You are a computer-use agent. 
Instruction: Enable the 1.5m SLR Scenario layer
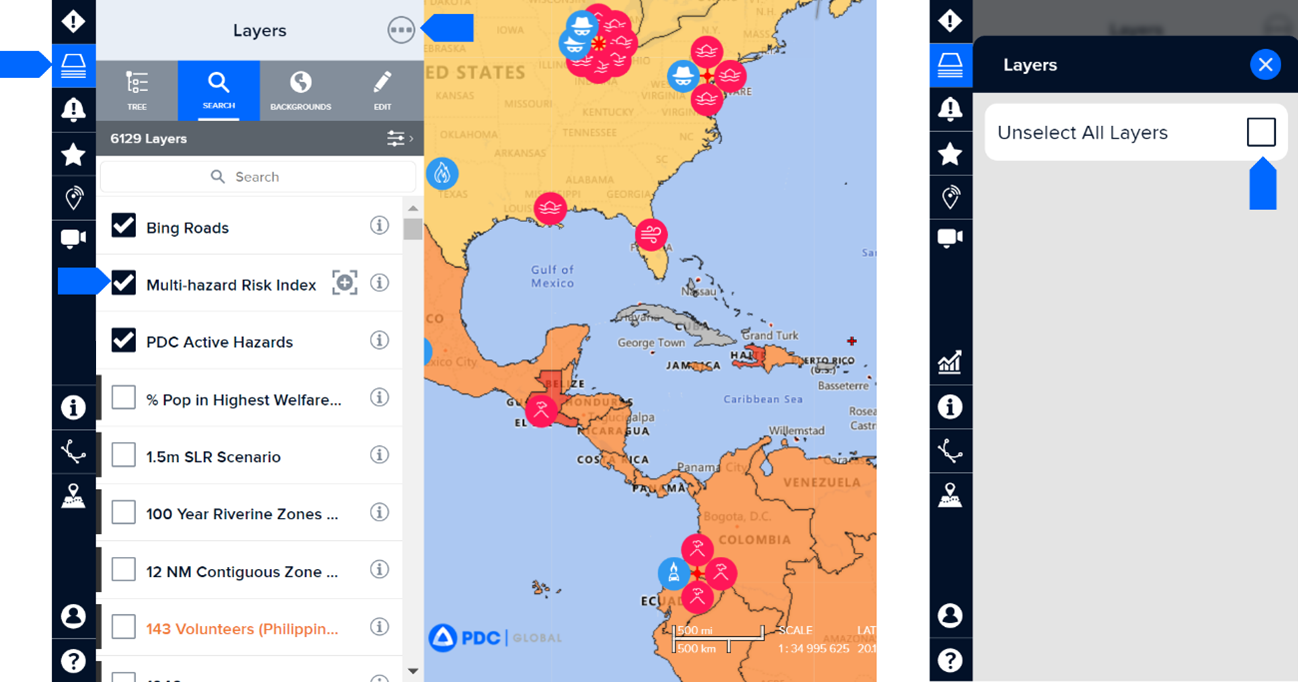point(123,455)
